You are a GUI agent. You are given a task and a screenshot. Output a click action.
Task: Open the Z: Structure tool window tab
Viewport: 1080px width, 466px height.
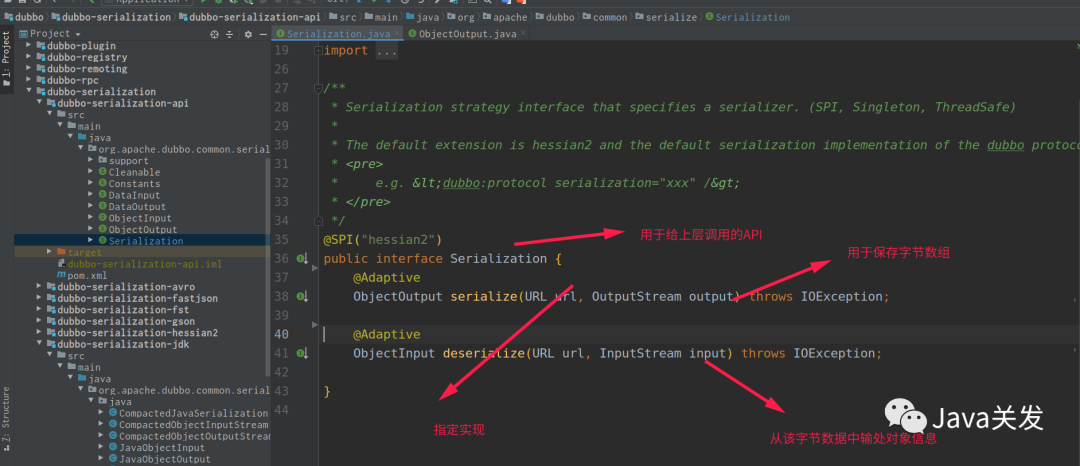coord(6,418)
